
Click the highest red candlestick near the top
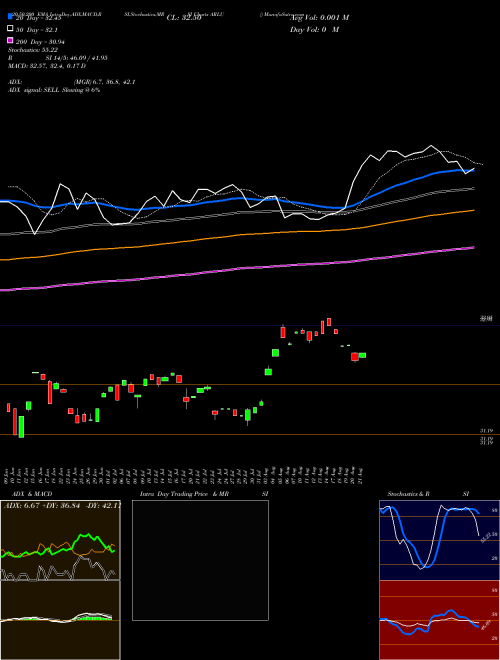coord(329,322)
